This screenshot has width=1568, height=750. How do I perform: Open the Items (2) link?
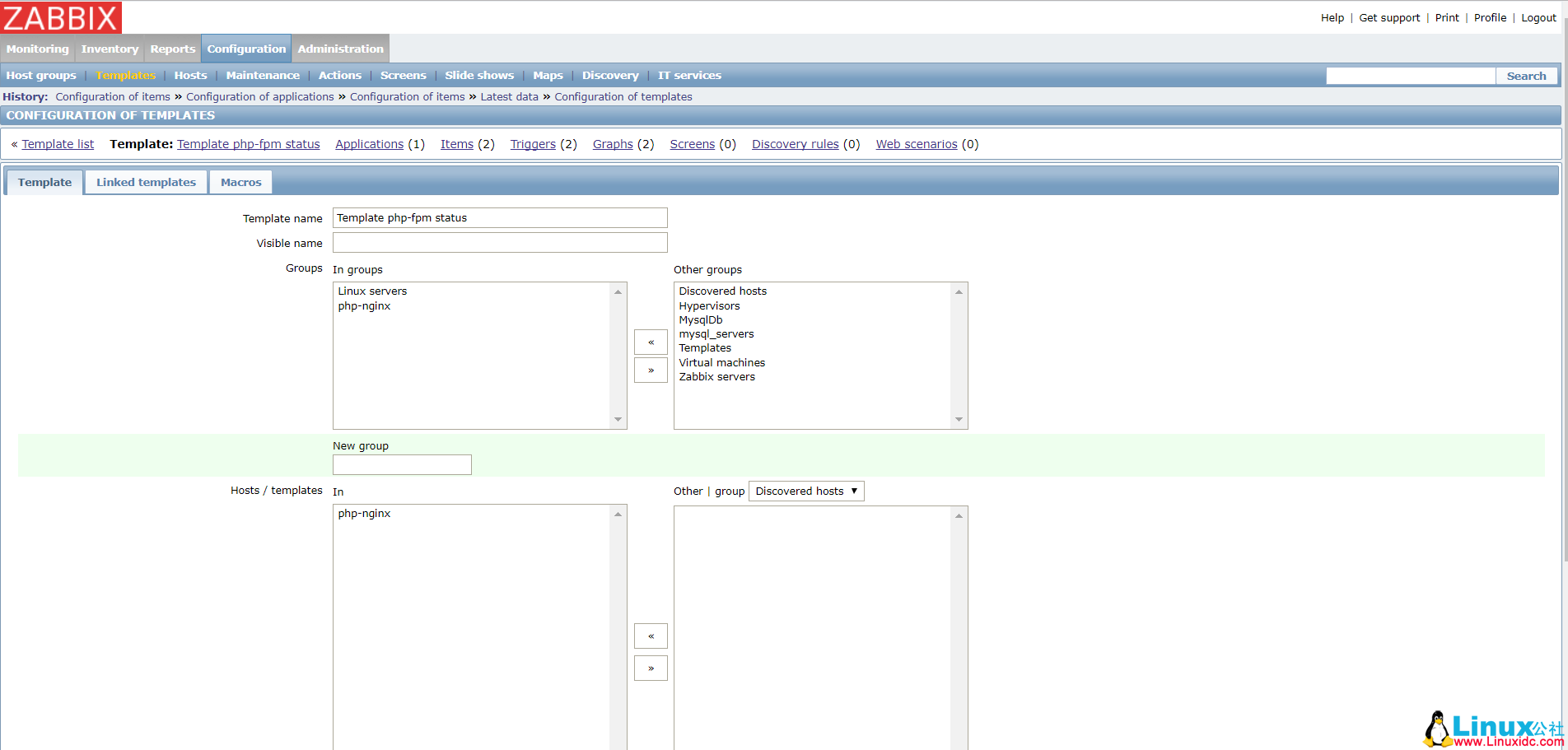pyautogui.click(x=456, y=144)
